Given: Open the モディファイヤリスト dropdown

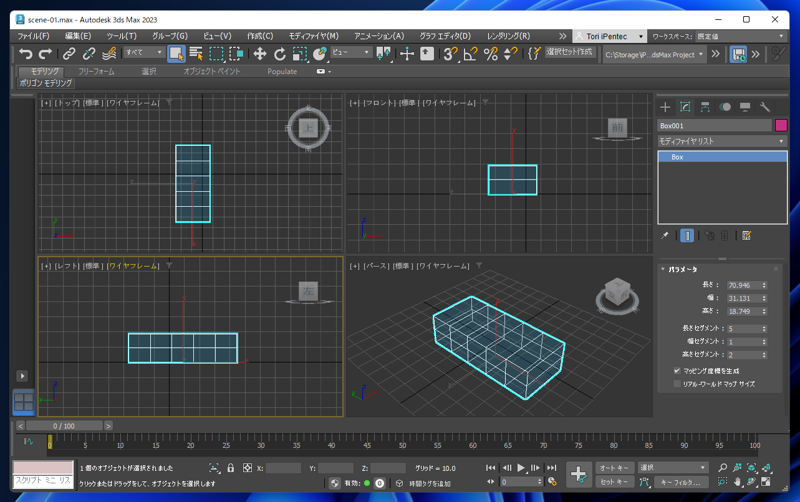Looking at the screenshot, I should [x=722, y=141].
